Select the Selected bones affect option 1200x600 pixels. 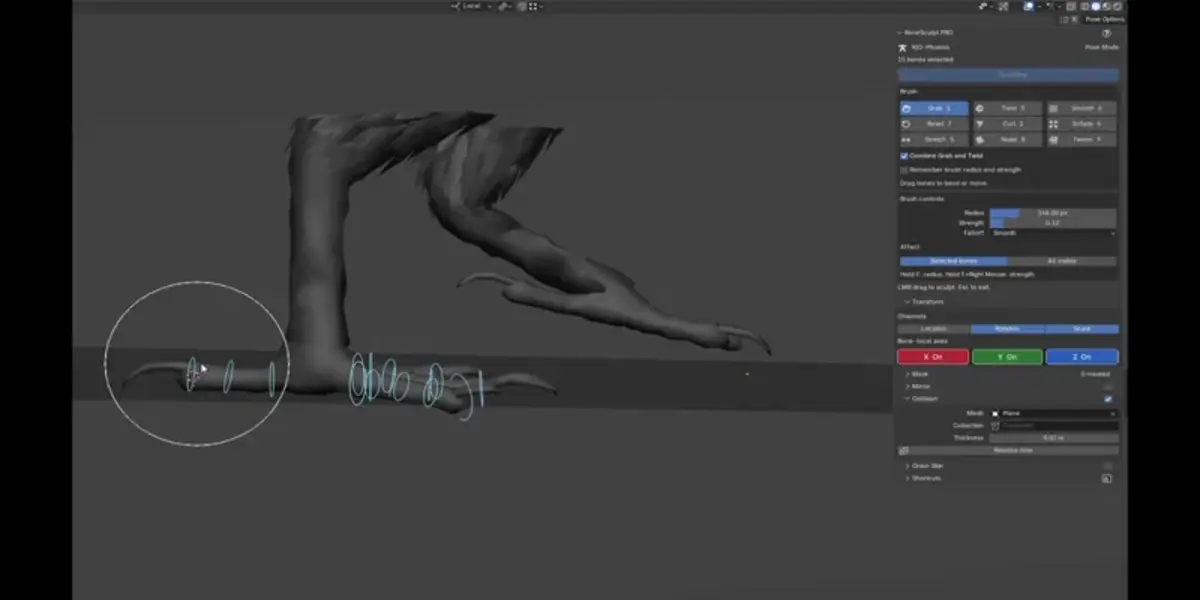tap(953, 261)
